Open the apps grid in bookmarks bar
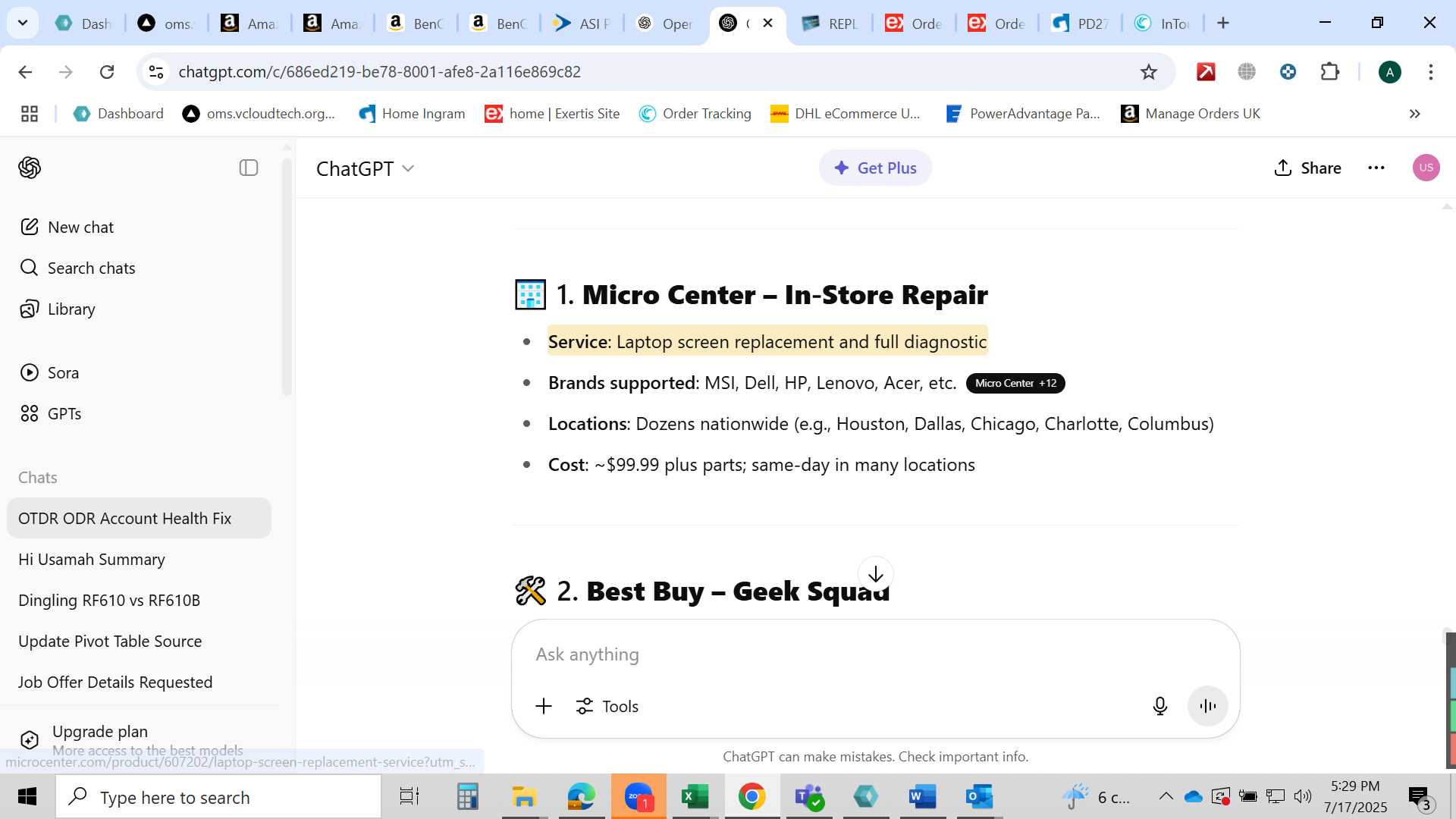The image size is (1456, 819). (30, 114)
